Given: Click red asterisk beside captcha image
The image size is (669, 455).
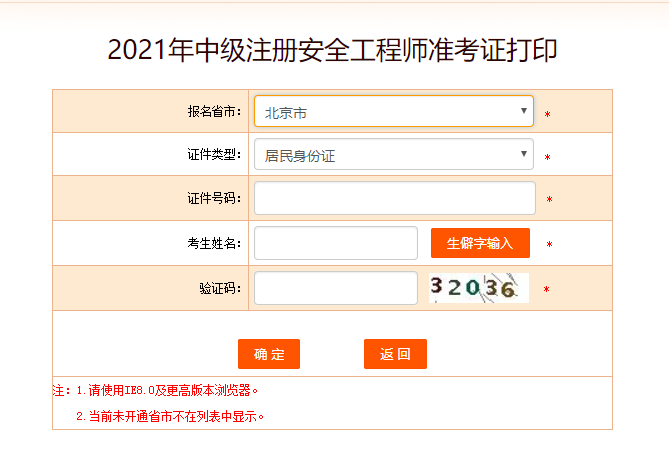Looking at the screenshot, I should tap(546, 290).
